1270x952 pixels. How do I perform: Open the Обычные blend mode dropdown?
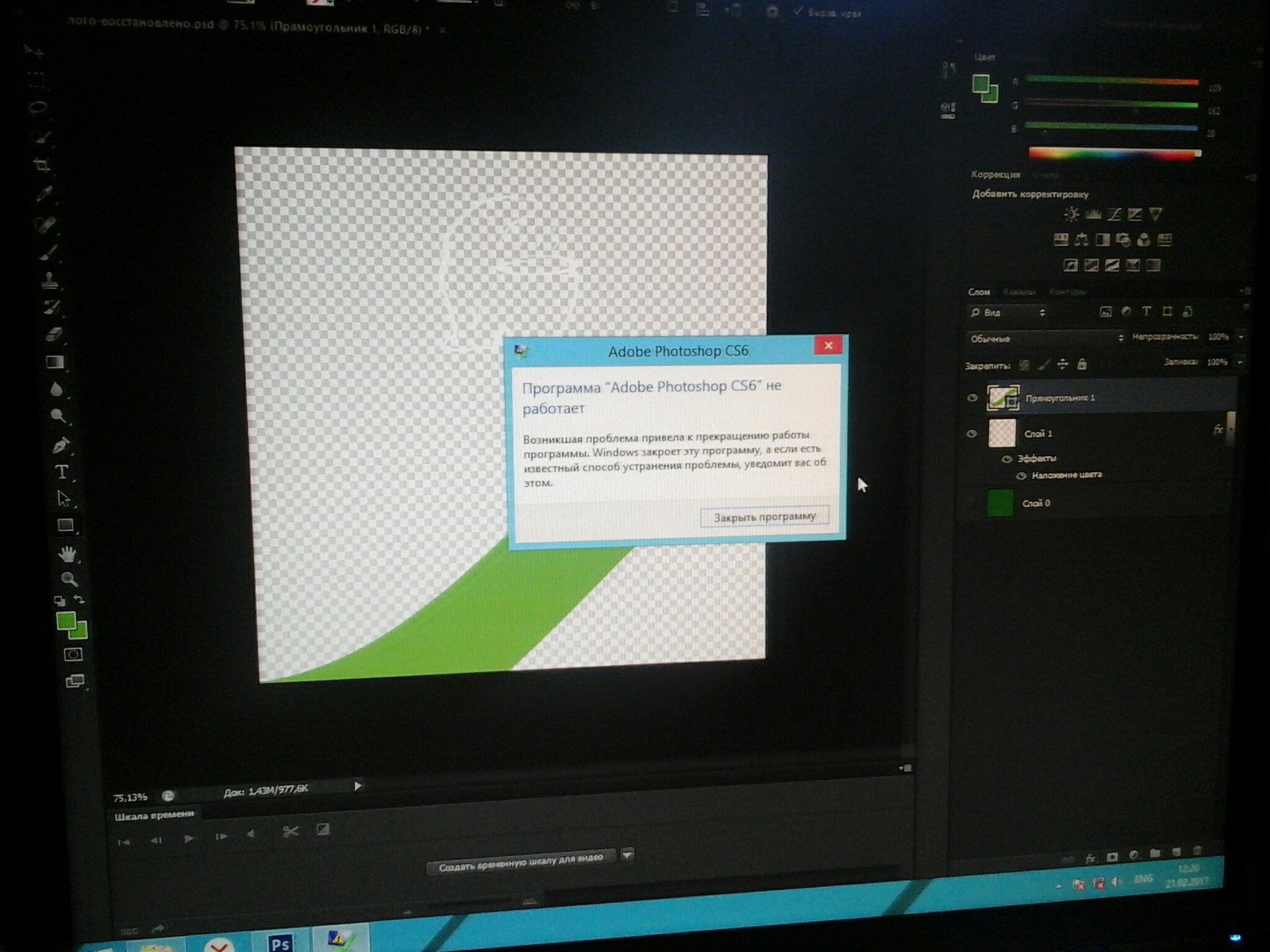tap(1045, 339)
